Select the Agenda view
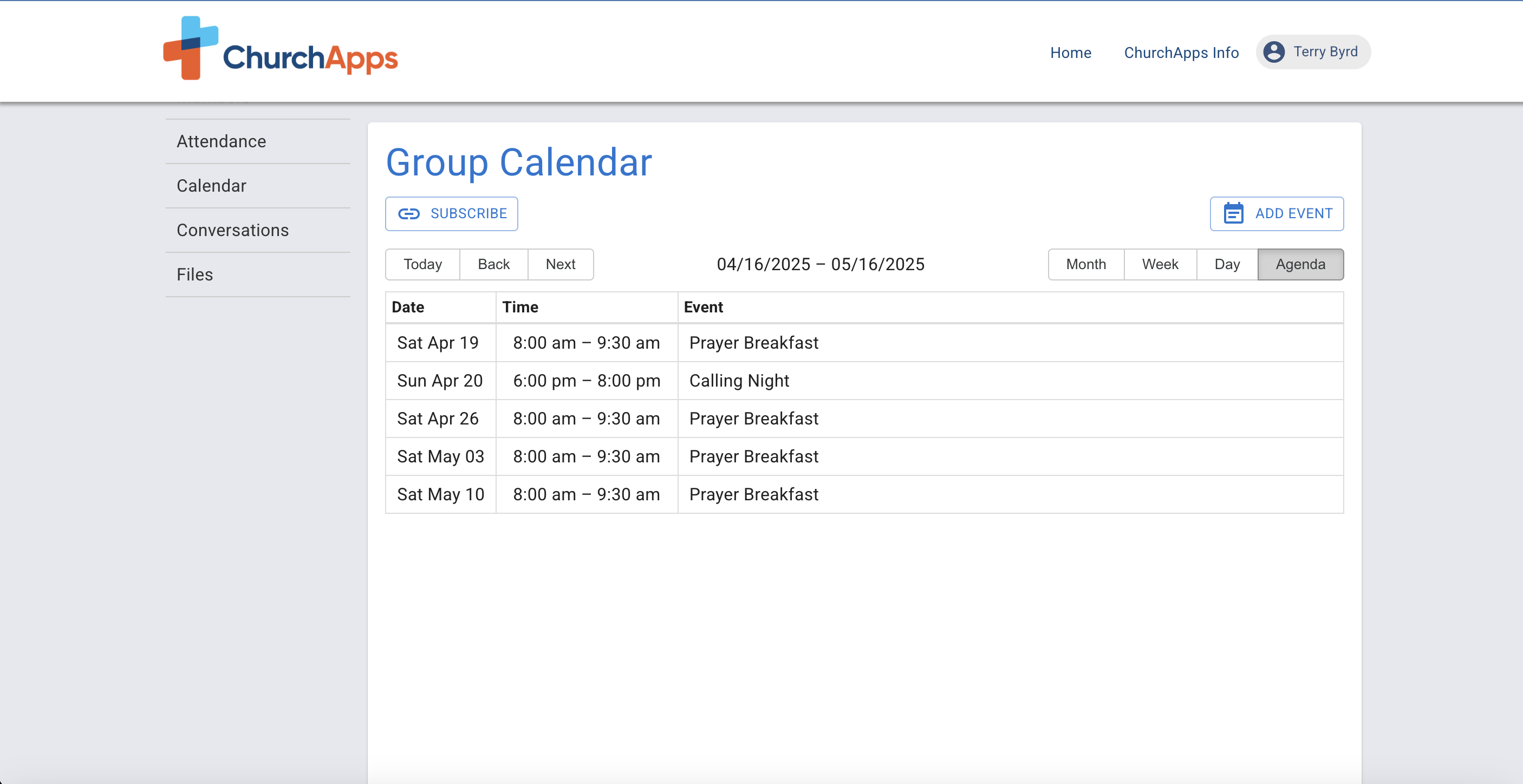 [1299, 264]
